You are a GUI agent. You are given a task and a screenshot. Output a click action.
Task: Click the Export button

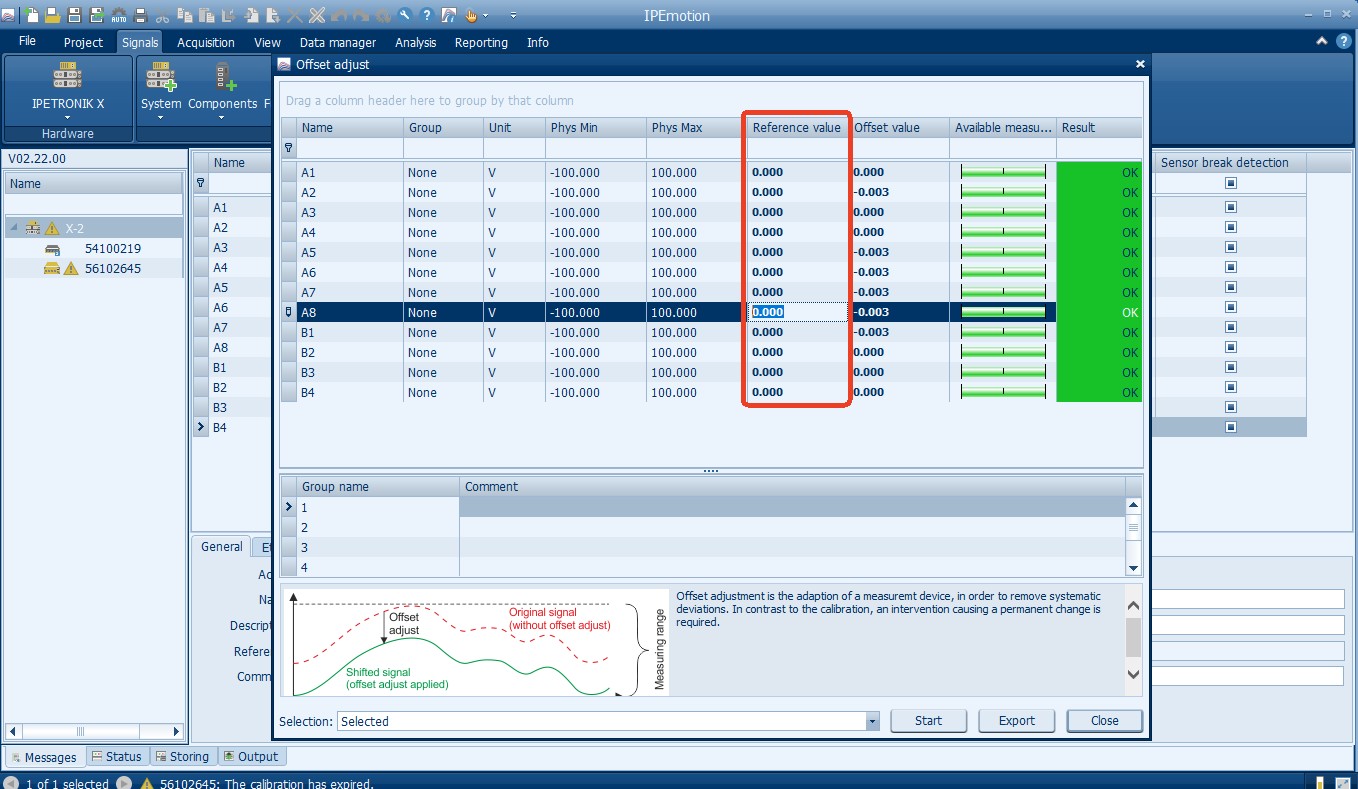(1016, 721)
